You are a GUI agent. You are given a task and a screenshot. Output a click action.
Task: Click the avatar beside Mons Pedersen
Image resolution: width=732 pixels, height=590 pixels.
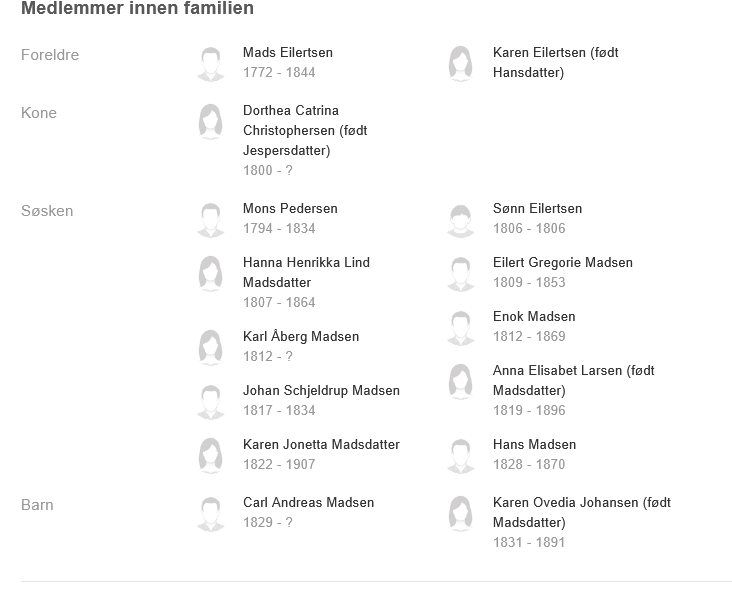tap(210, 219)
